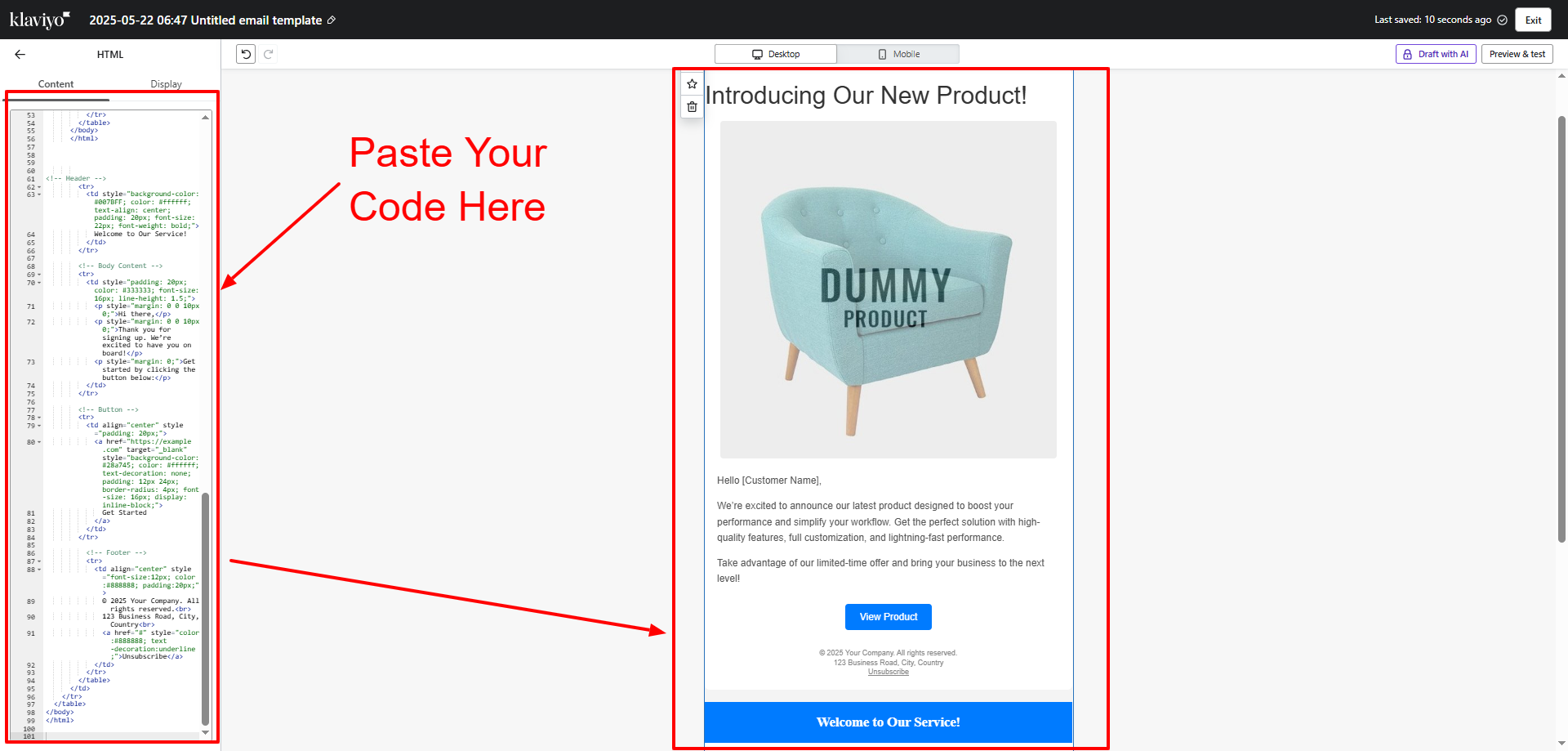Save block to favorites with star icon
This screenshot has height=751, width=1568.
coord(692,84)
